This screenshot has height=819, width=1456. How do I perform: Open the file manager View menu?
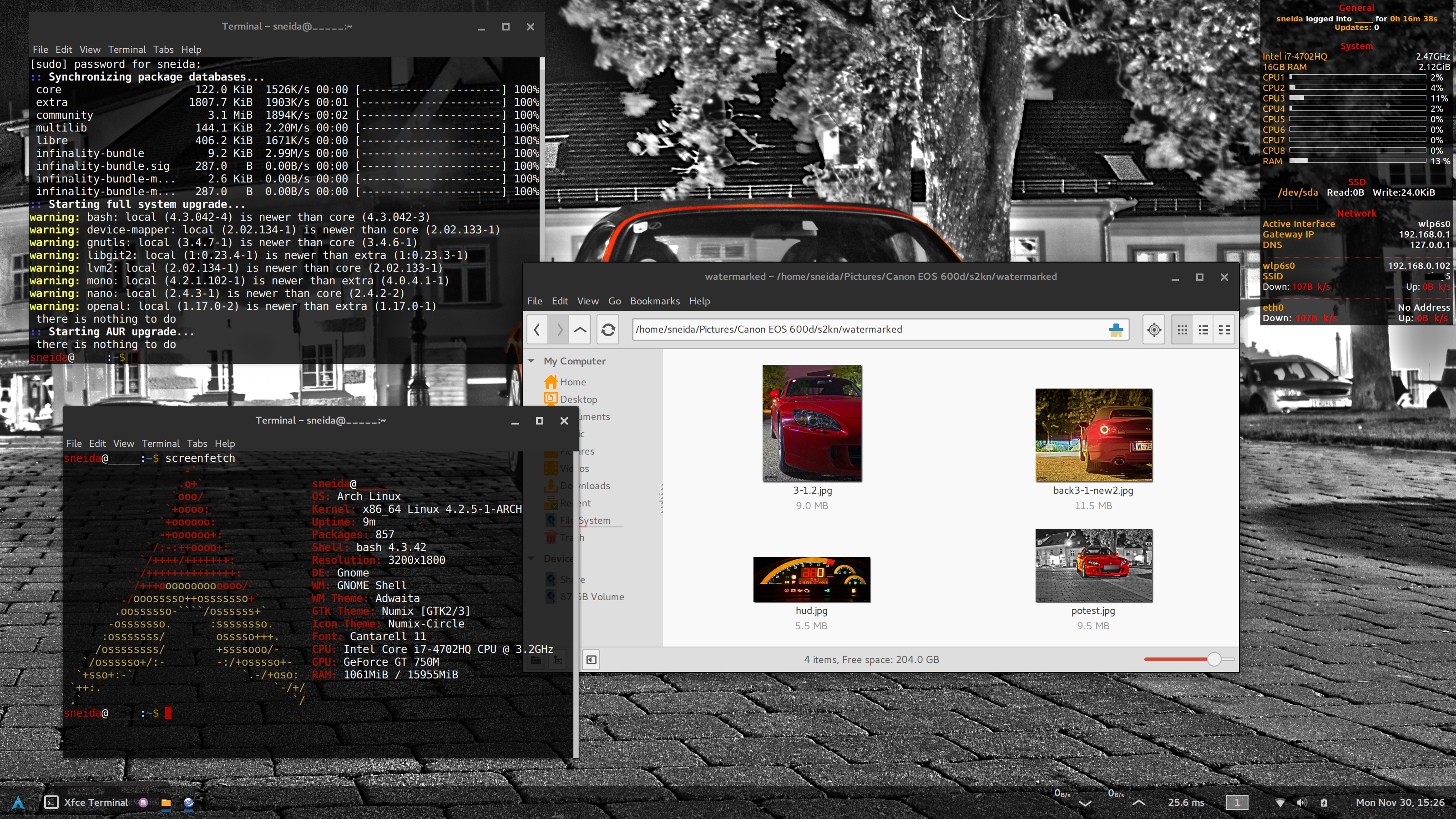588,301
